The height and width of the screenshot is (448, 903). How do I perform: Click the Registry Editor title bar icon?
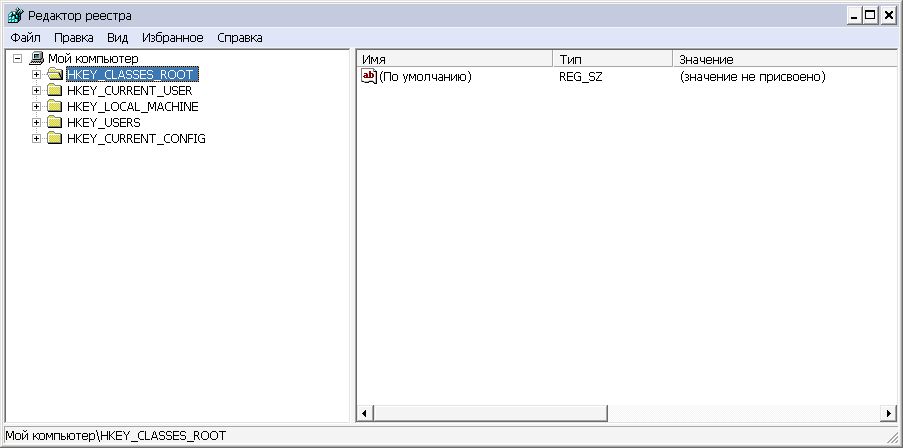[x=15, y=15]
